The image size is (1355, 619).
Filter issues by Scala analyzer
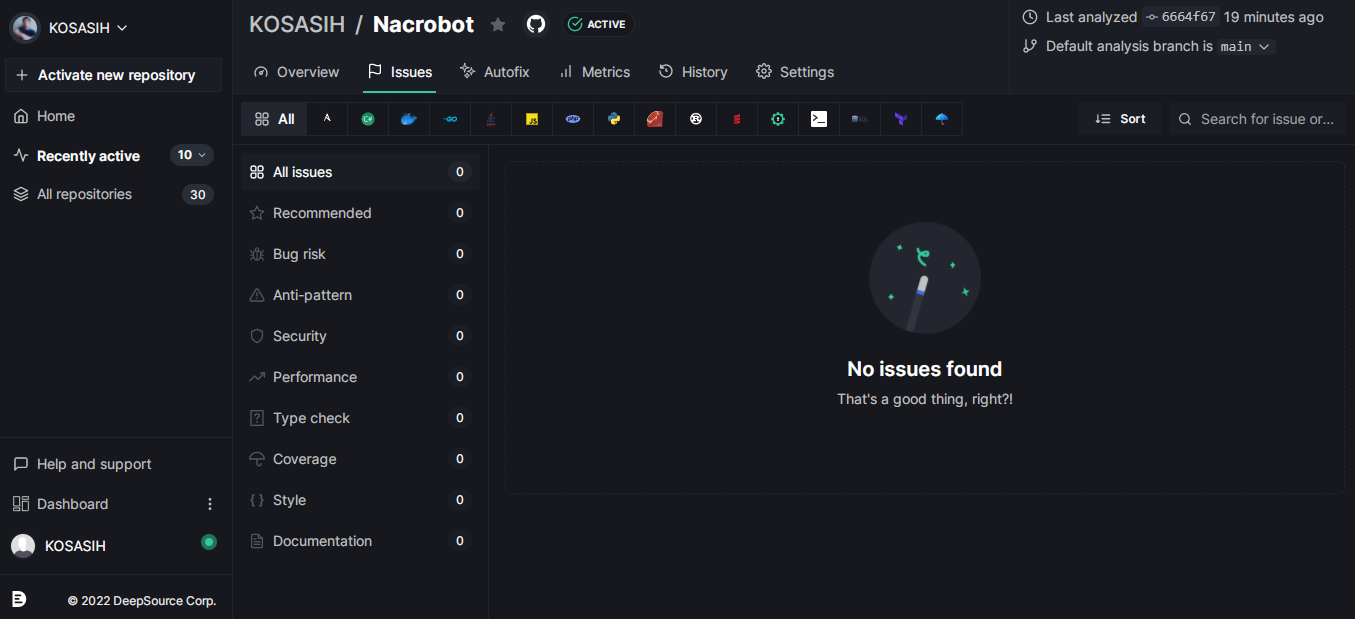[x=737, y=119]
